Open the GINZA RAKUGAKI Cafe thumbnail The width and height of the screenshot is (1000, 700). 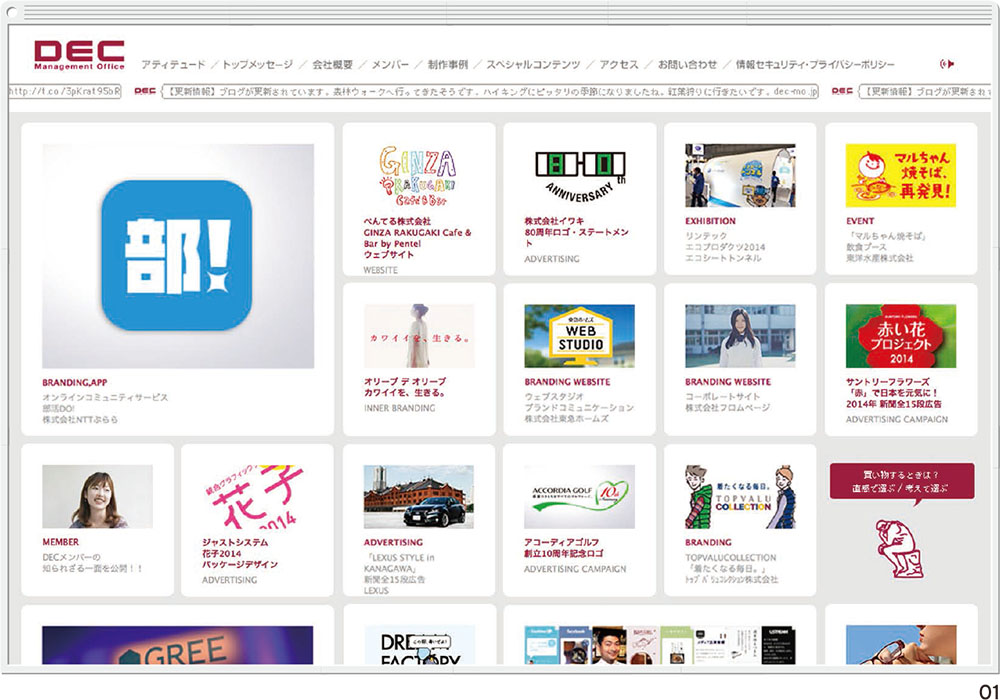[418, 175]
